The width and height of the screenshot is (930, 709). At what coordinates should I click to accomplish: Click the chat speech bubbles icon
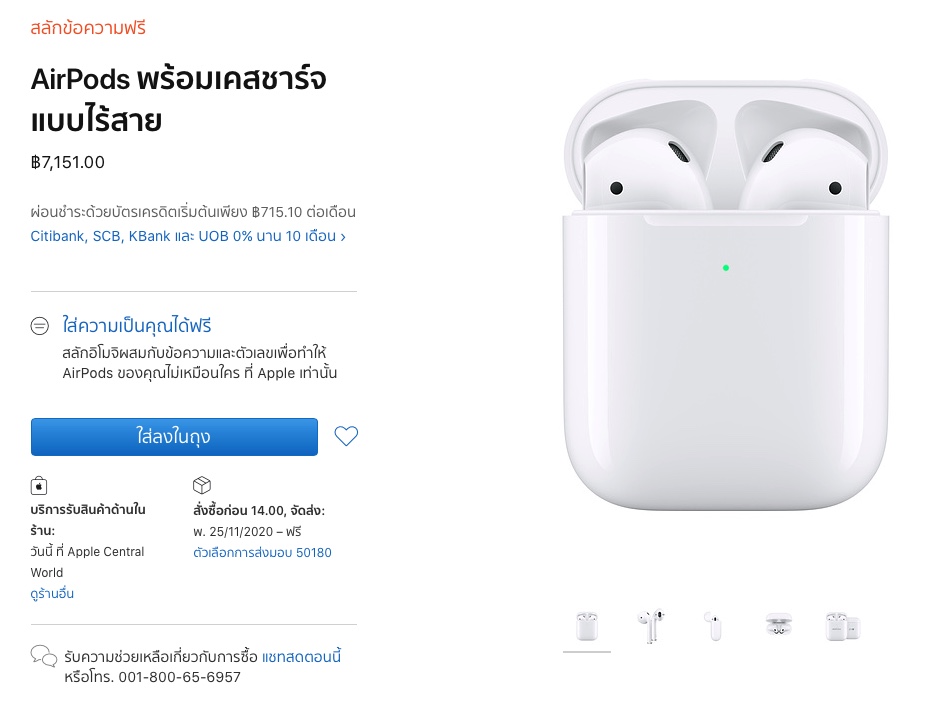43,656
